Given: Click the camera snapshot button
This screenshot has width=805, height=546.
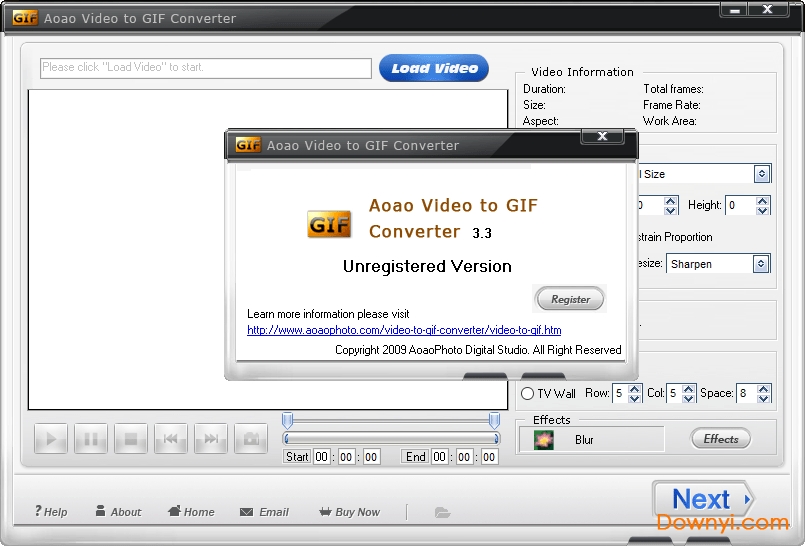Looking at the screenshot, I should [x=251, y=439].
